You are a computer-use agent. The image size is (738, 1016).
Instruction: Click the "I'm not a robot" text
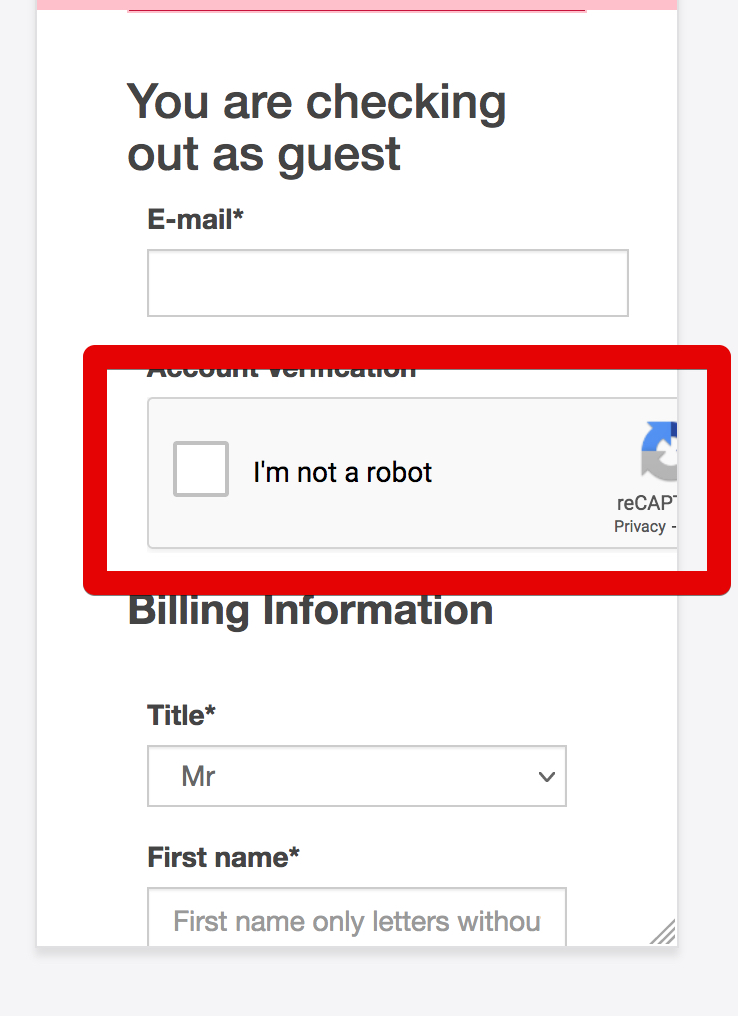(342, 472)
